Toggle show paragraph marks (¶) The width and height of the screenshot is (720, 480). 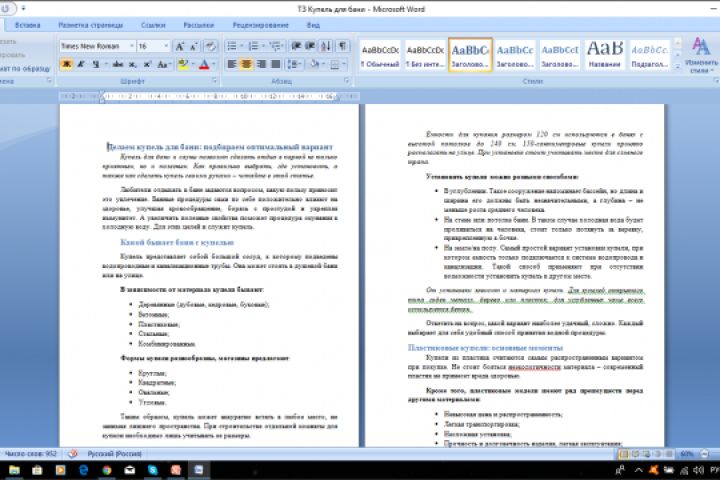[343, 46]
